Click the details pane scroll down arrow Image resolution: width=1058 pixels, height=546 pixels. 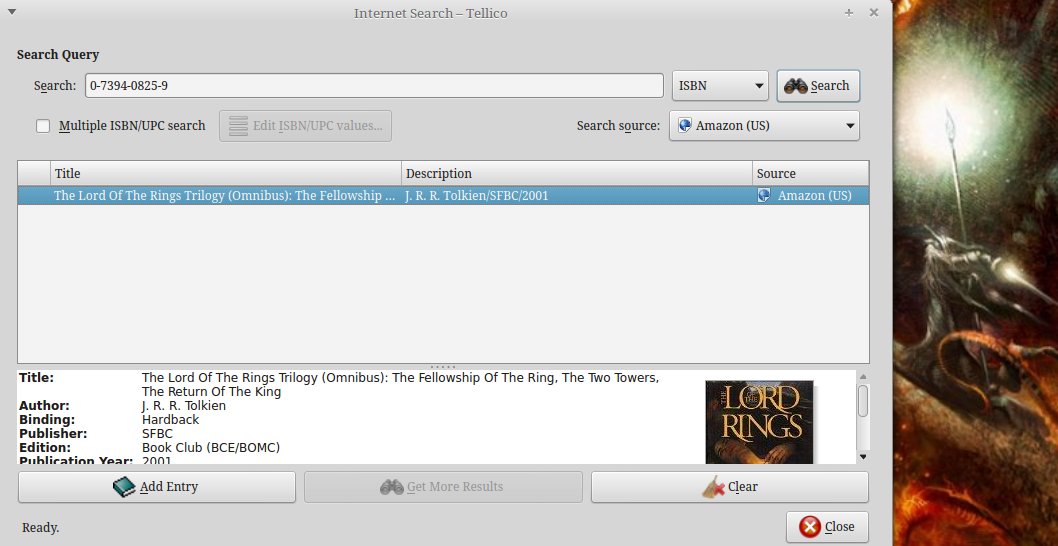863,458
